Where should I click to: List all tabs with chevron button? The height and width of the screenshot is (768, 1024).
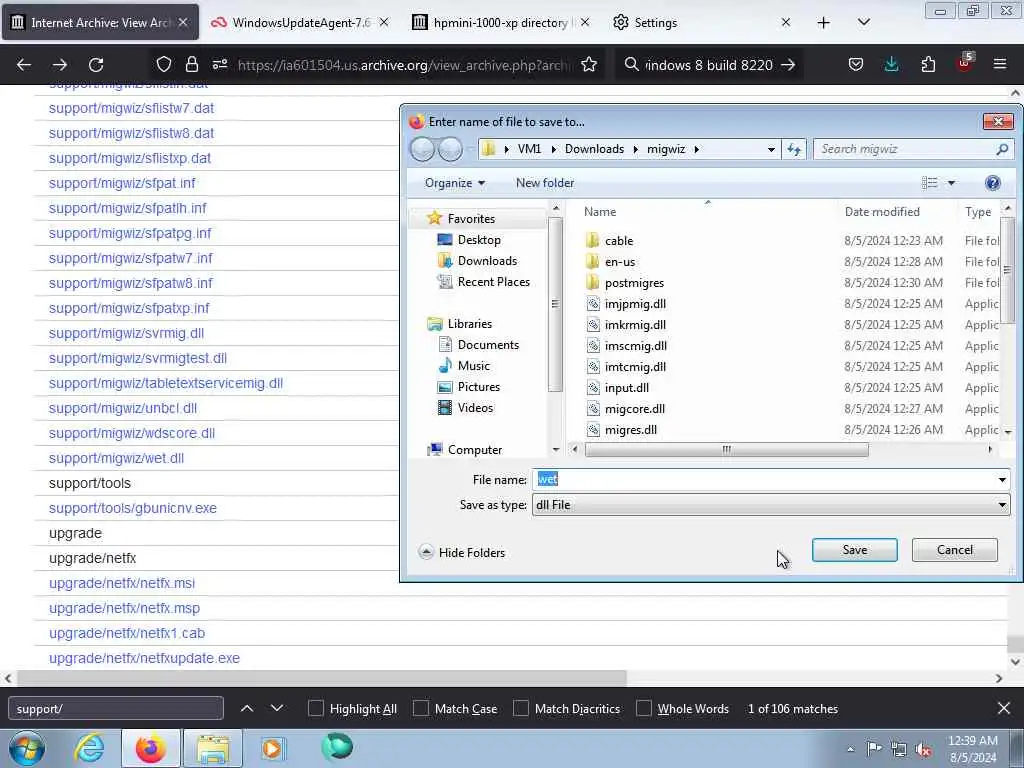point(863,22)
